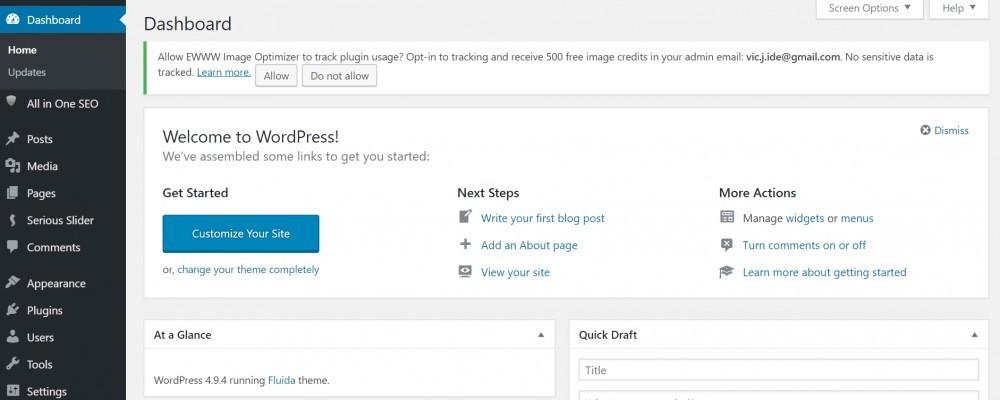Click View your site link
The width and height of the screenshot is (1000, 400).
(515, 272)
